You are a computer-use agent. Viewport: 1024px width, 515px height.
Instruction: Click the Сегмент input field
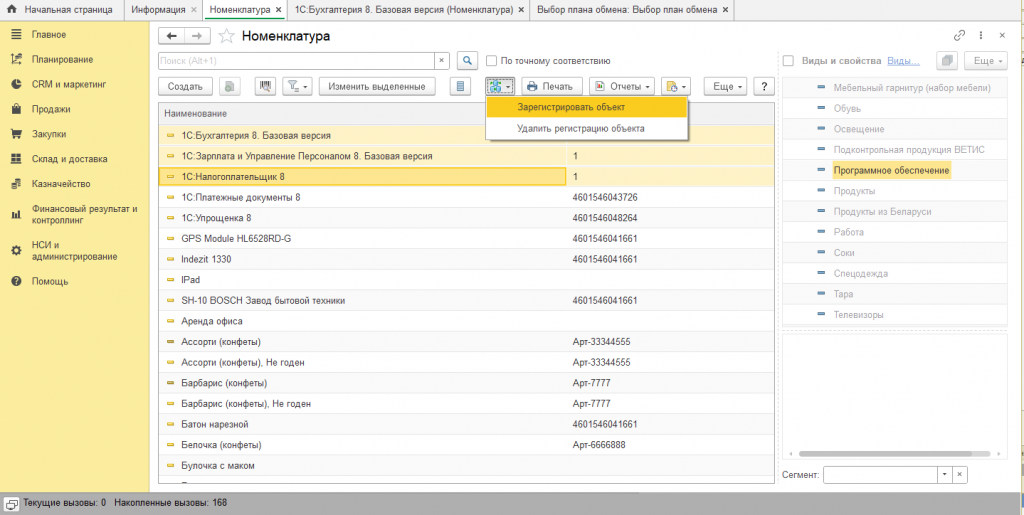[880, 475]
